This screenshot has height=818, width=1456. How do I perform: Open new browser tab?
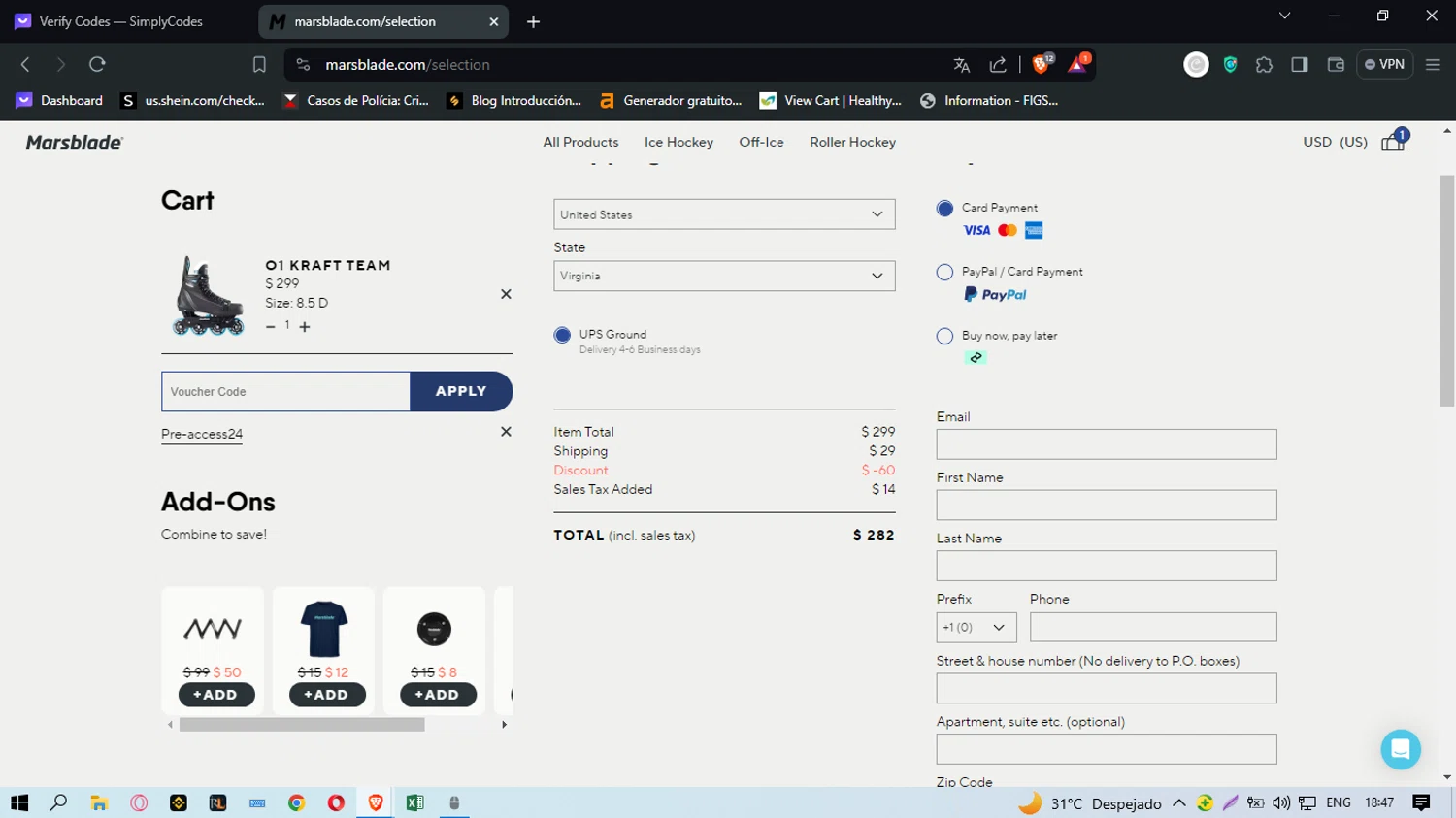point(533,21)
